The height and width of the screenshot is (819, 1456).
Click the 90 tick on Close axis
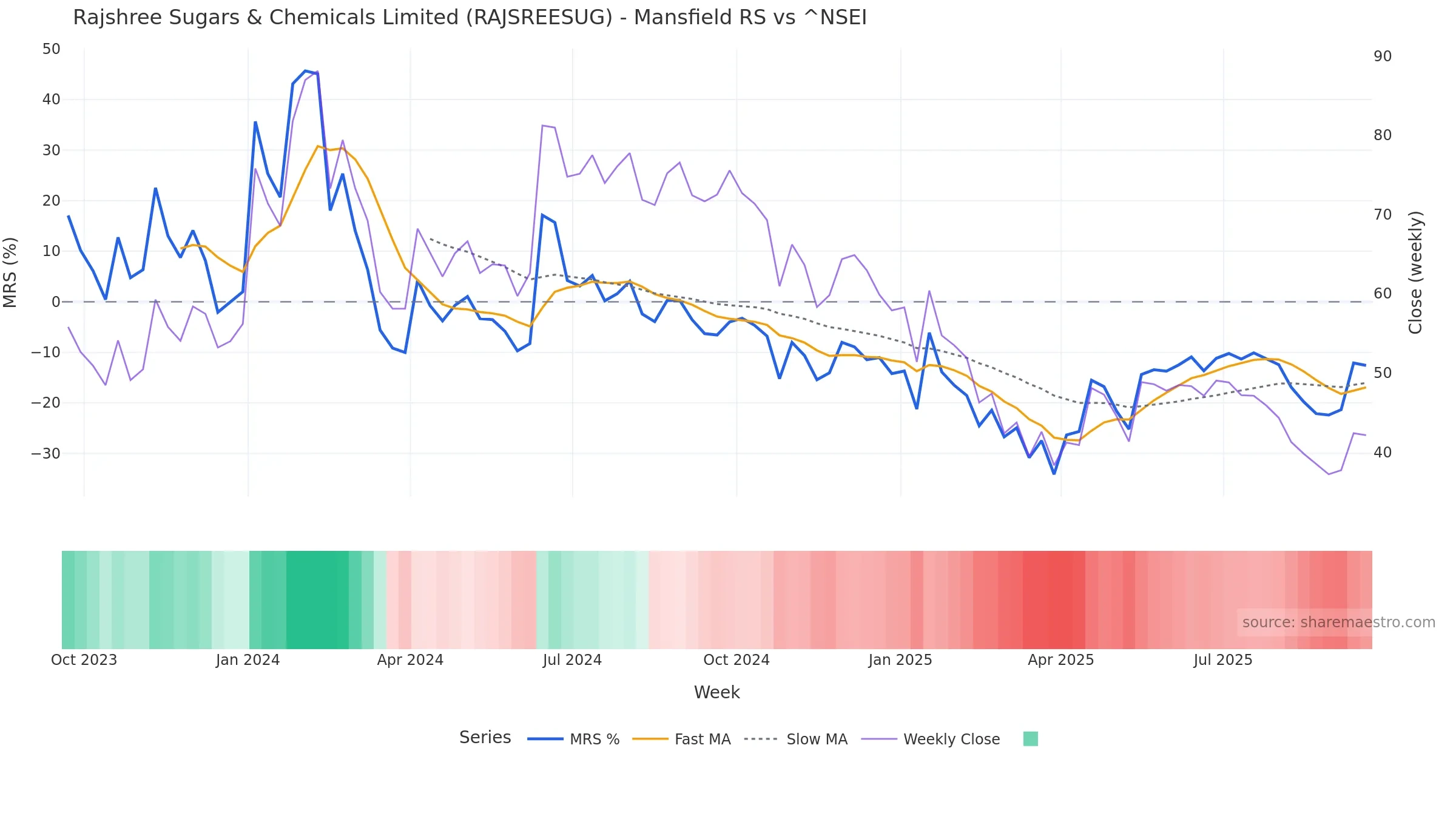tap(1383, 56)
